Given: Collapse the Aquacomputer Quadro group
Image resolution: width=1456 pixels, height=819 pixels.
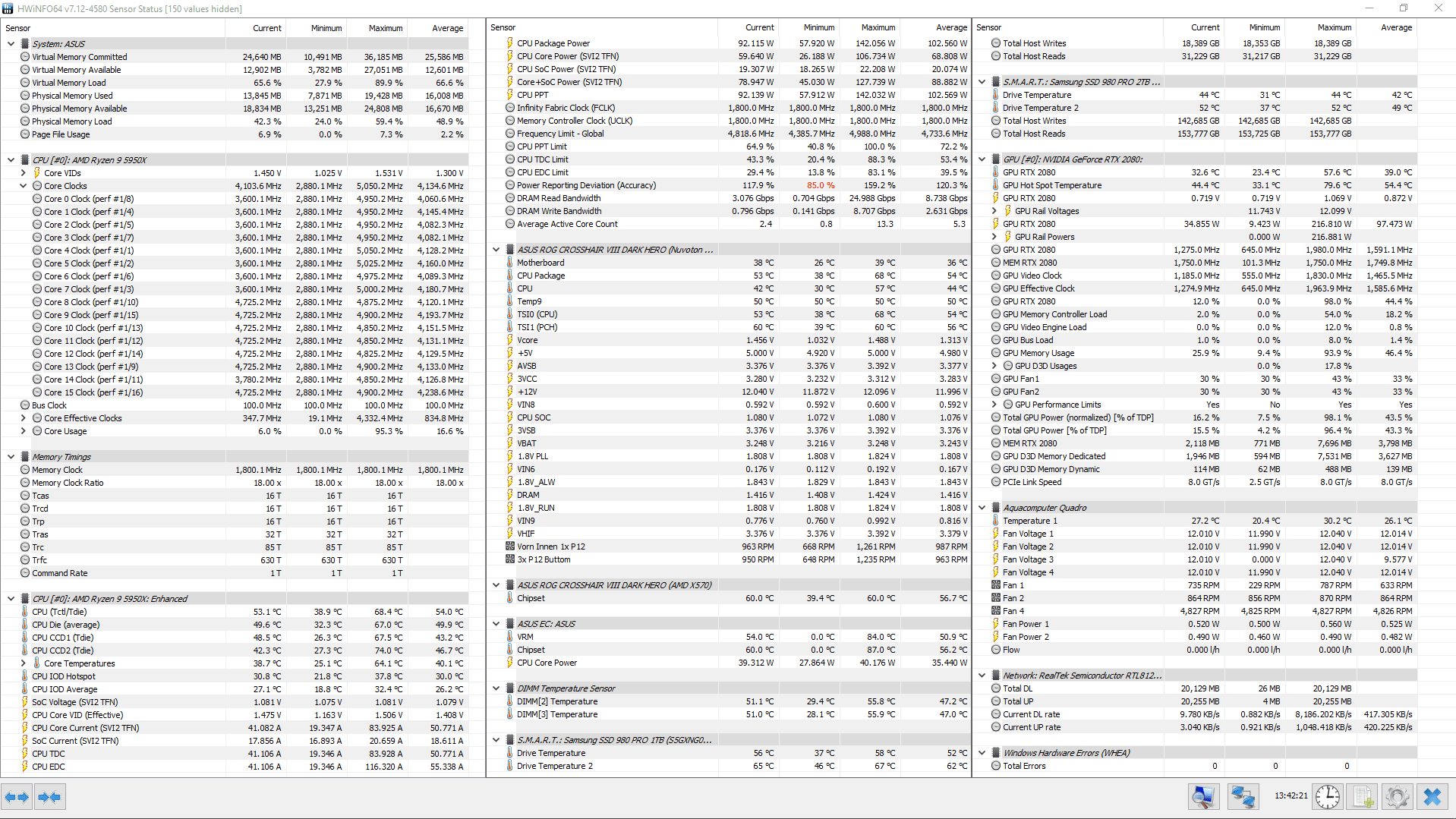Looking at the screenshot, I should pyautogui.click(x=982, y=508).
